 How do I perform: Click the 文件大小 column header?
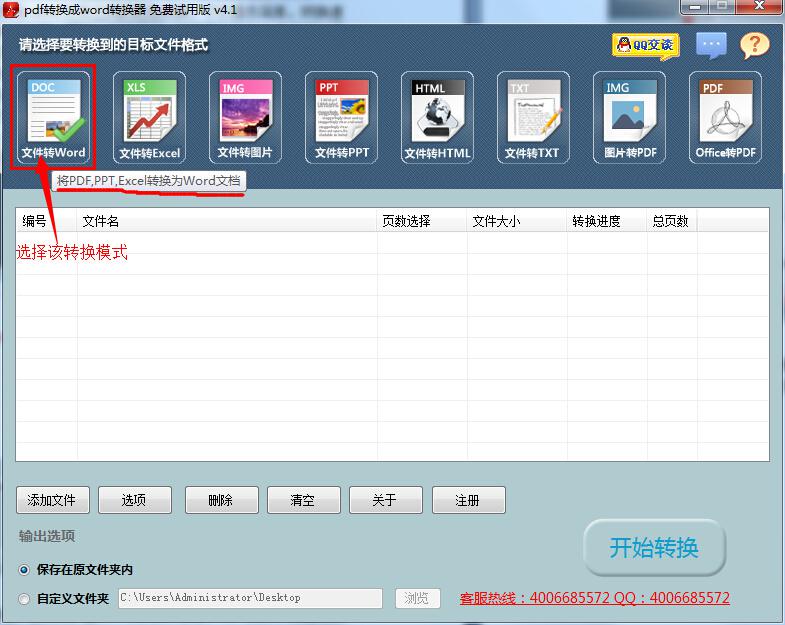[x=517, y=221]
